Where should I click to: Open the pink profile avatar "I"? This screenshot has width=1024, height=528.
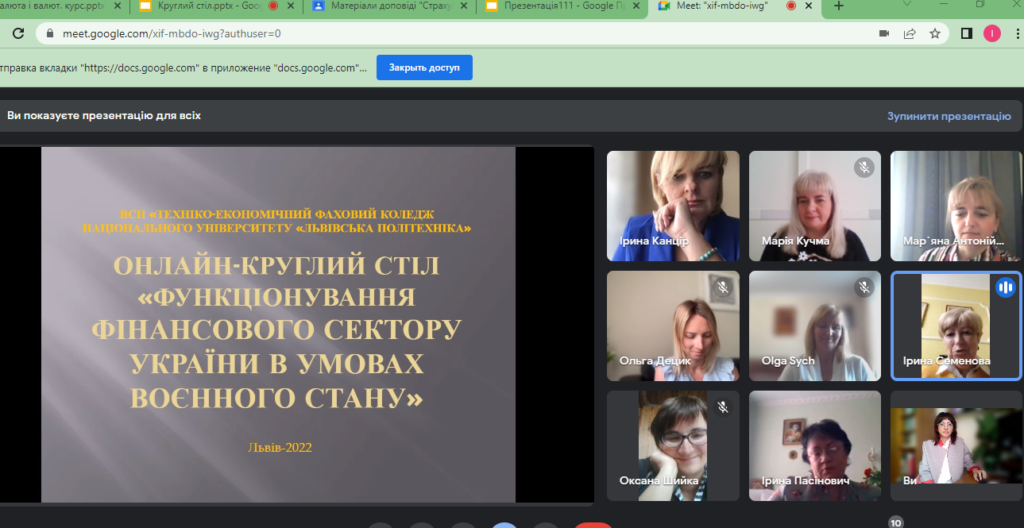click(x=992, y=33)
